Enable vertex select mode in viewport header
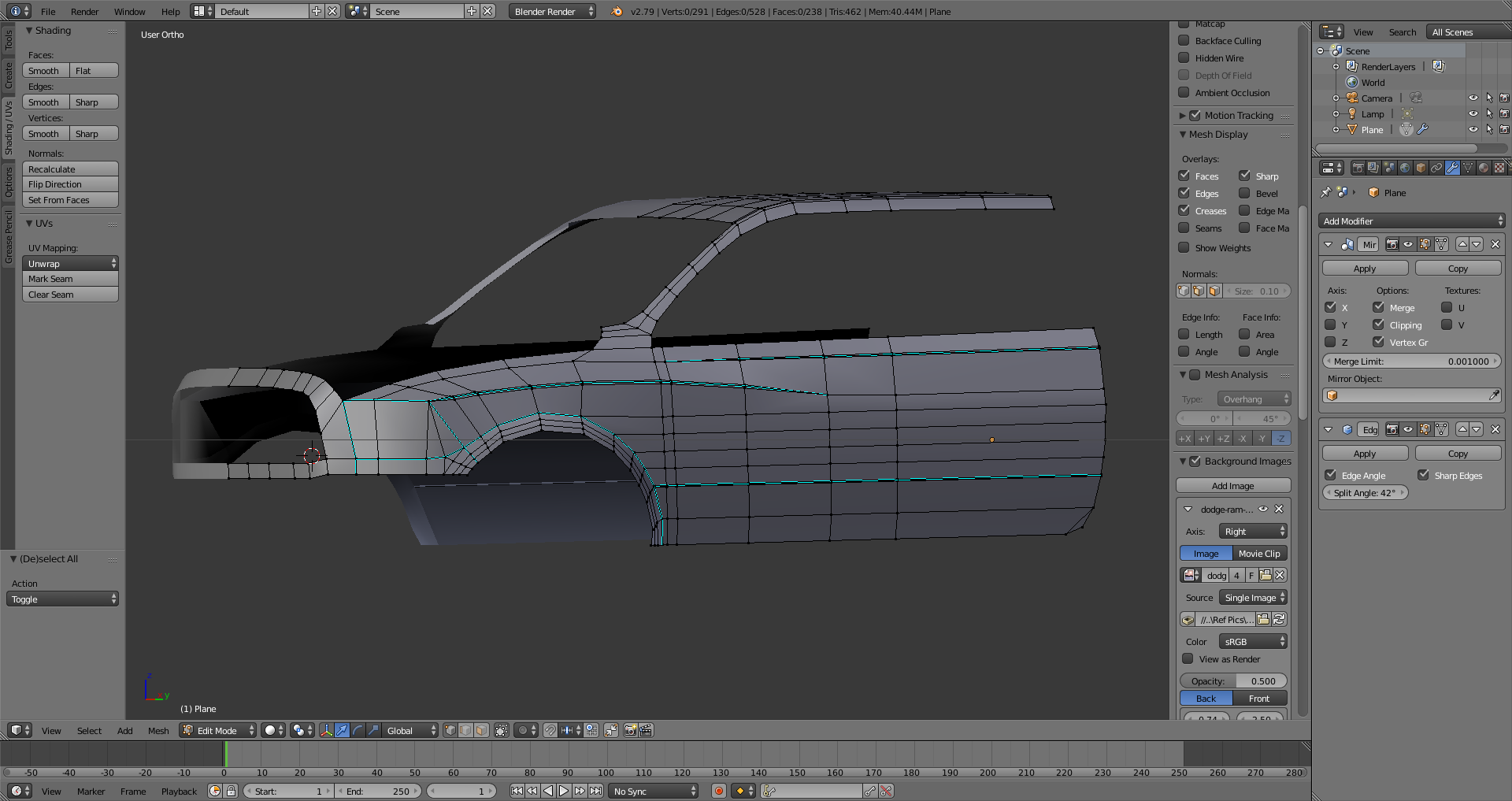Screen dimensions: 1512x801 (450, 730)
